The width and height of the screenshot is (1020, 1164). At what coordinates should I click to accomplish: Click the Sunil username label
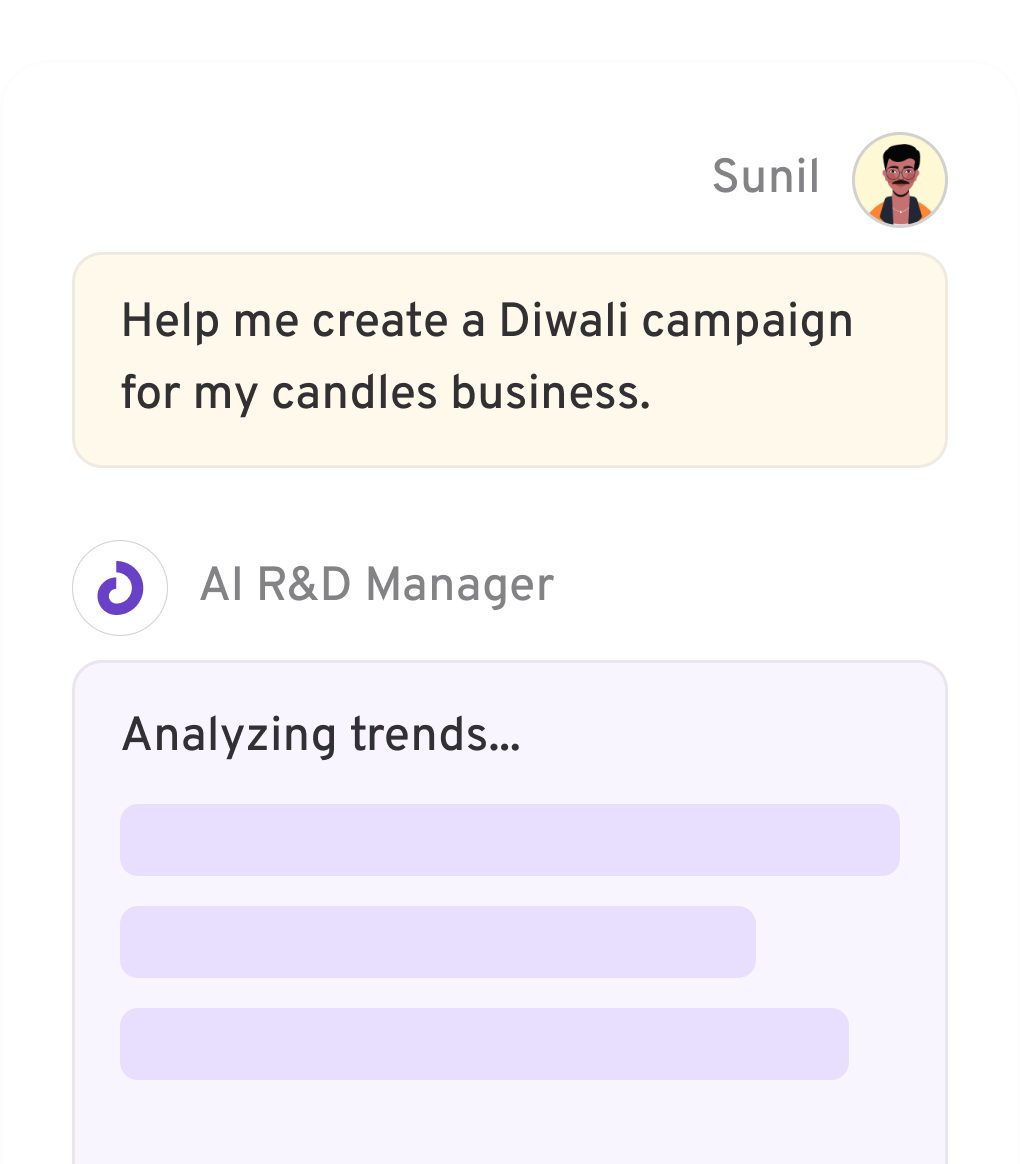[x=765, y=178]
